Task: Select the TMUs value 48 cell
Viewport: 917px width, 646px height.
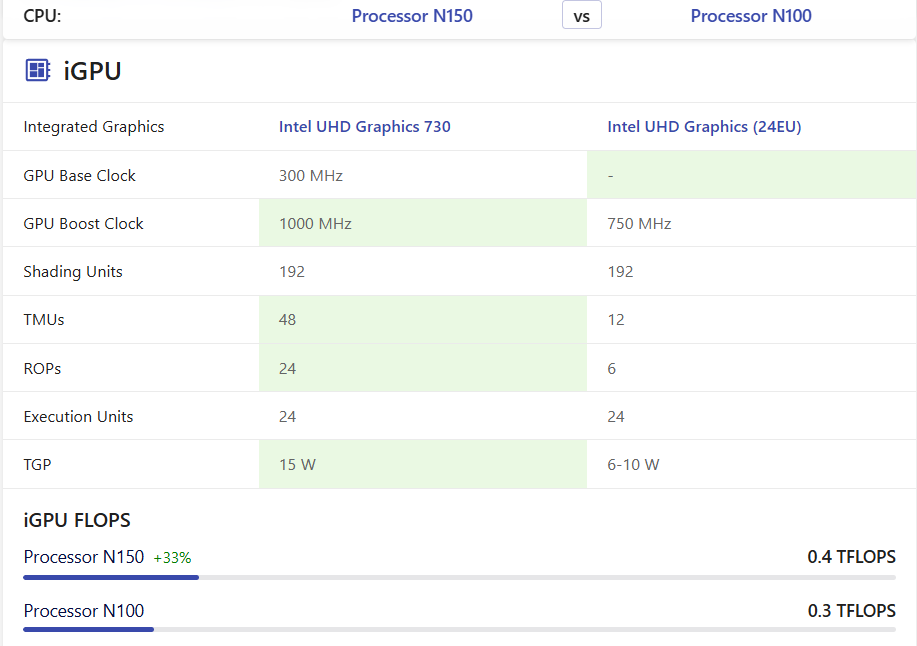Action: coord(423,319)
